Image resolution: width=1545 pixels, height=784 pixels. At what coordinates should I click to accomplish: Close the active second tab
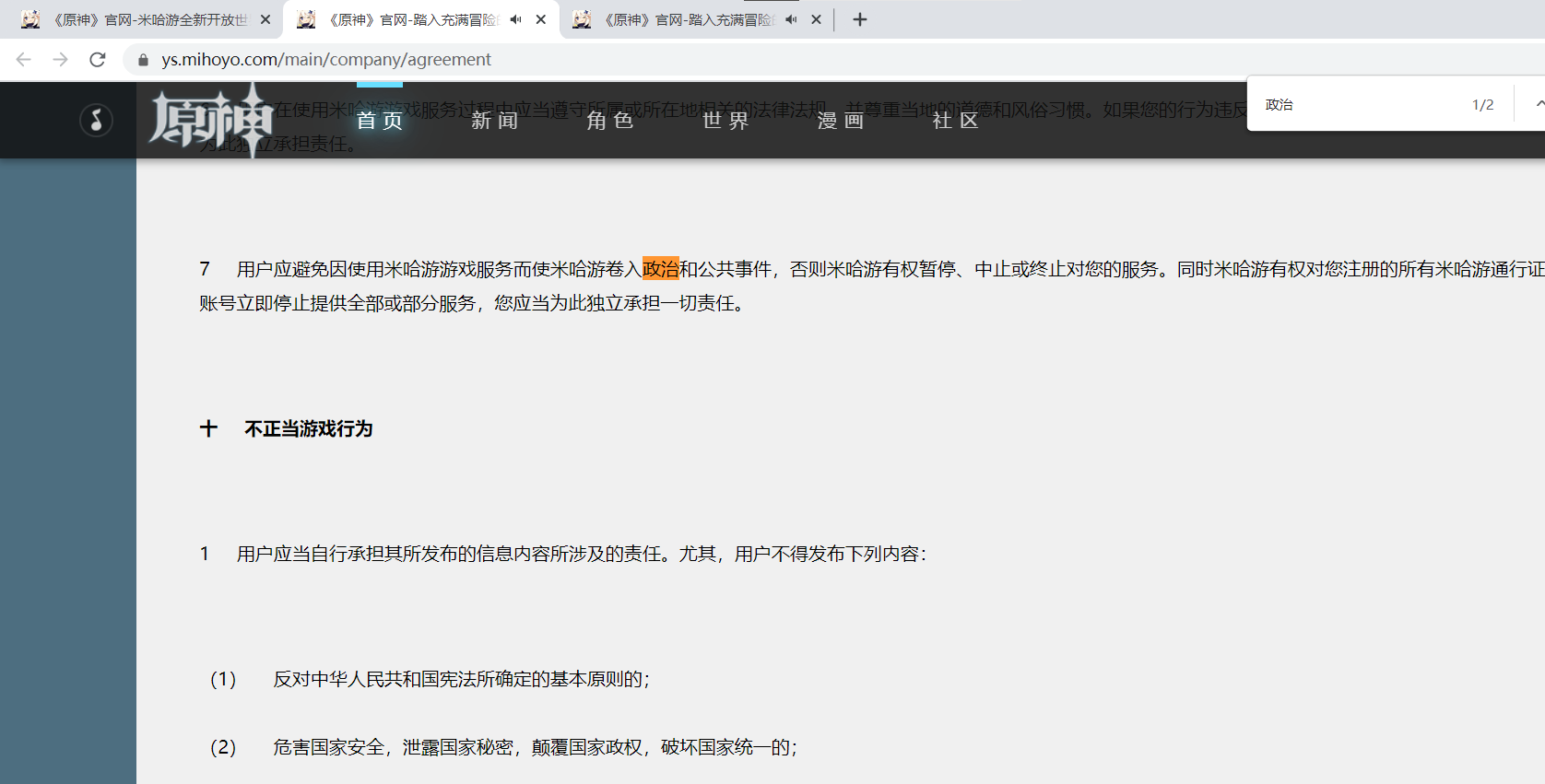tap(541, 19)
